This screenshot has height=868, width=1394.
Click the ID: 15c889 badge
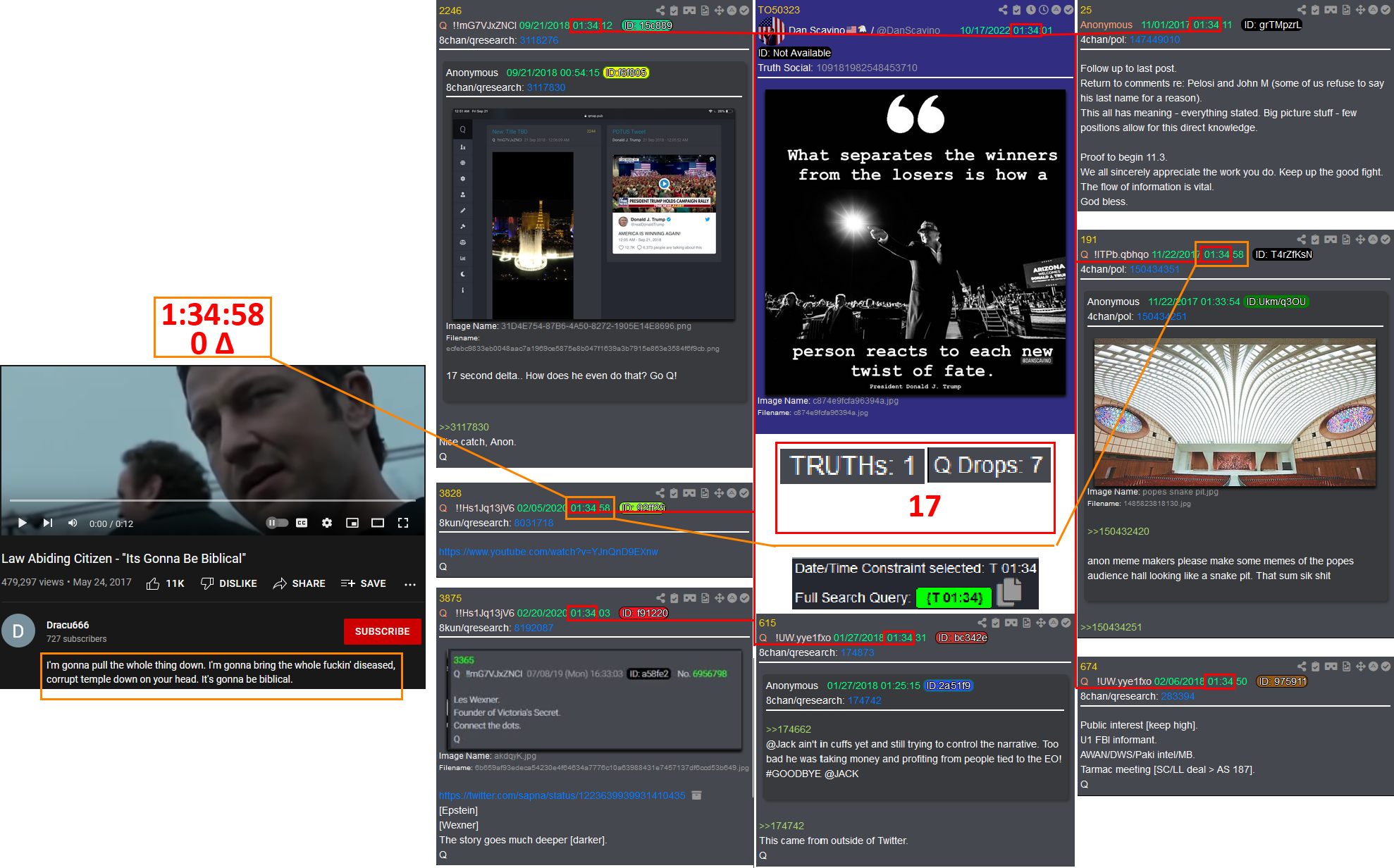(647, 25)
